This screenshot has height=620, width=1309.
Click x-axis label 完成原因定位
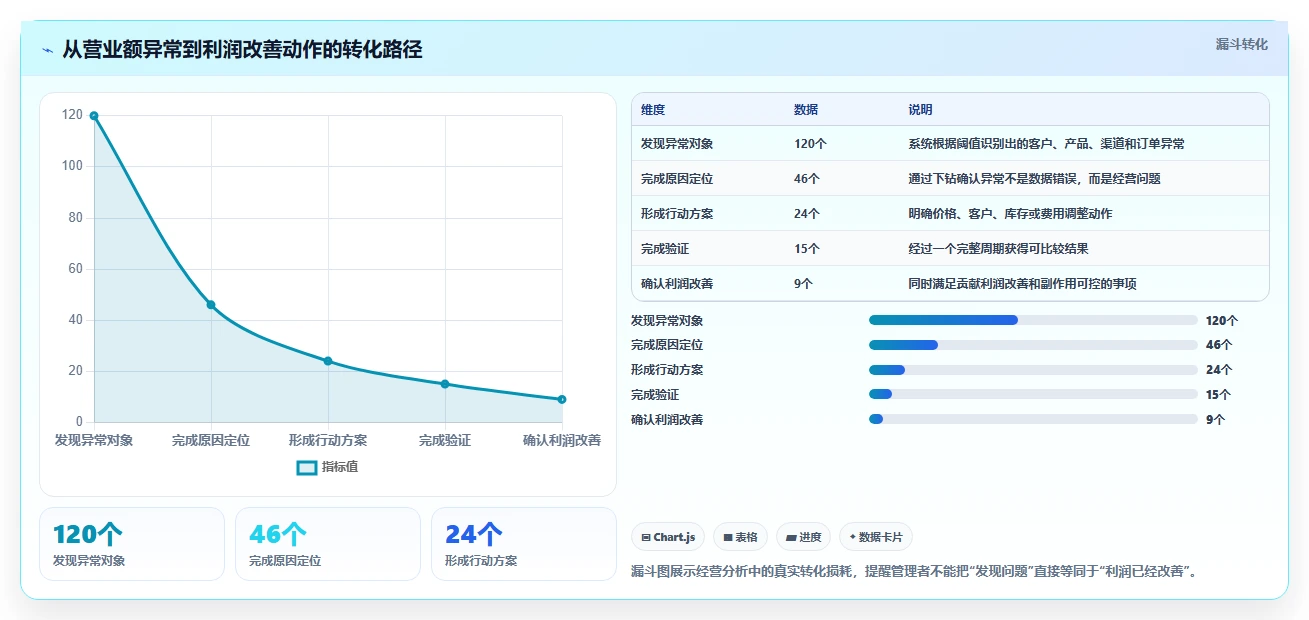coord(211,440)
